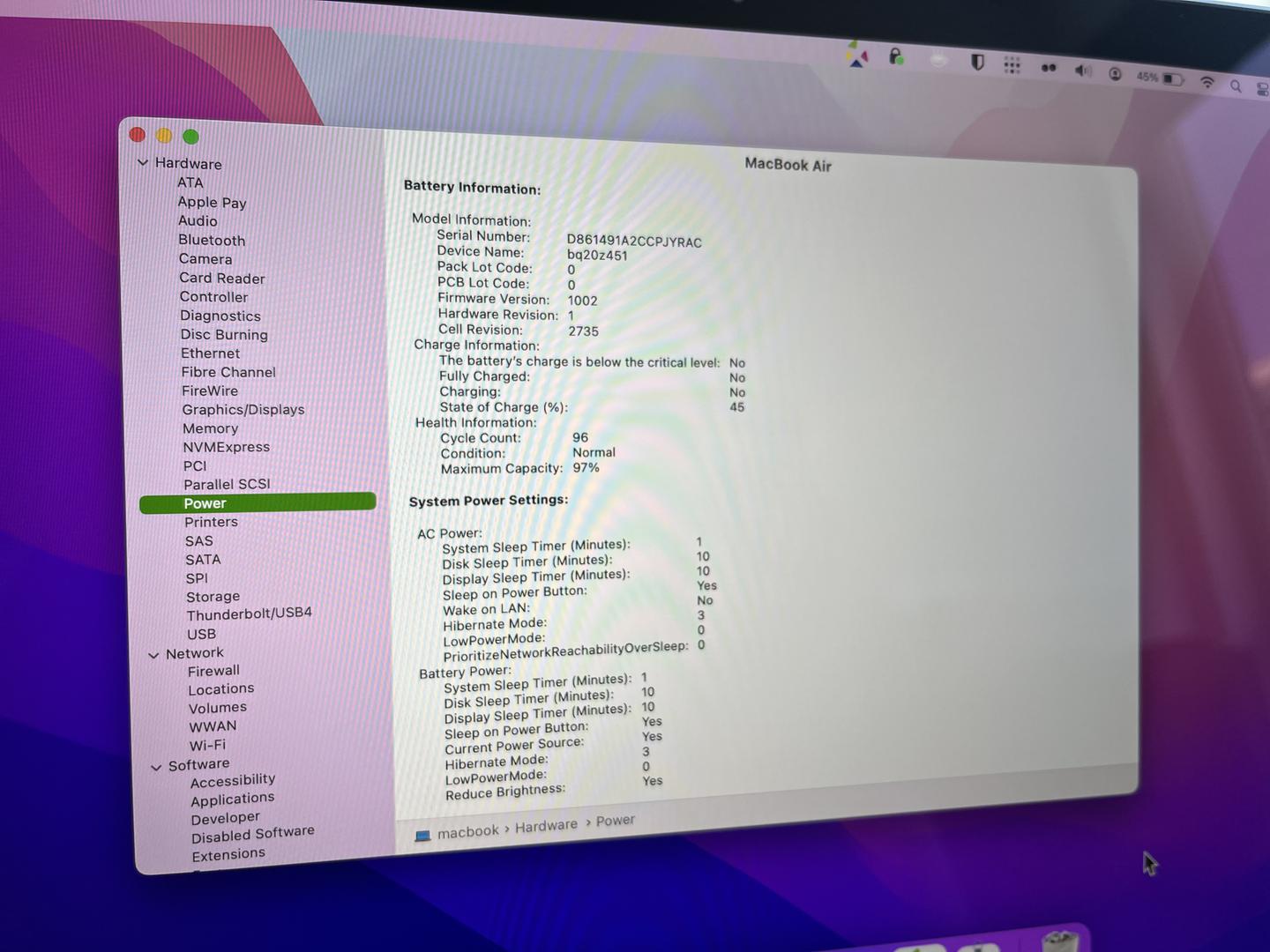Select Apple Pay in the sidebar
Screen dimensions: 1270x952
click(x=212, y=202)
